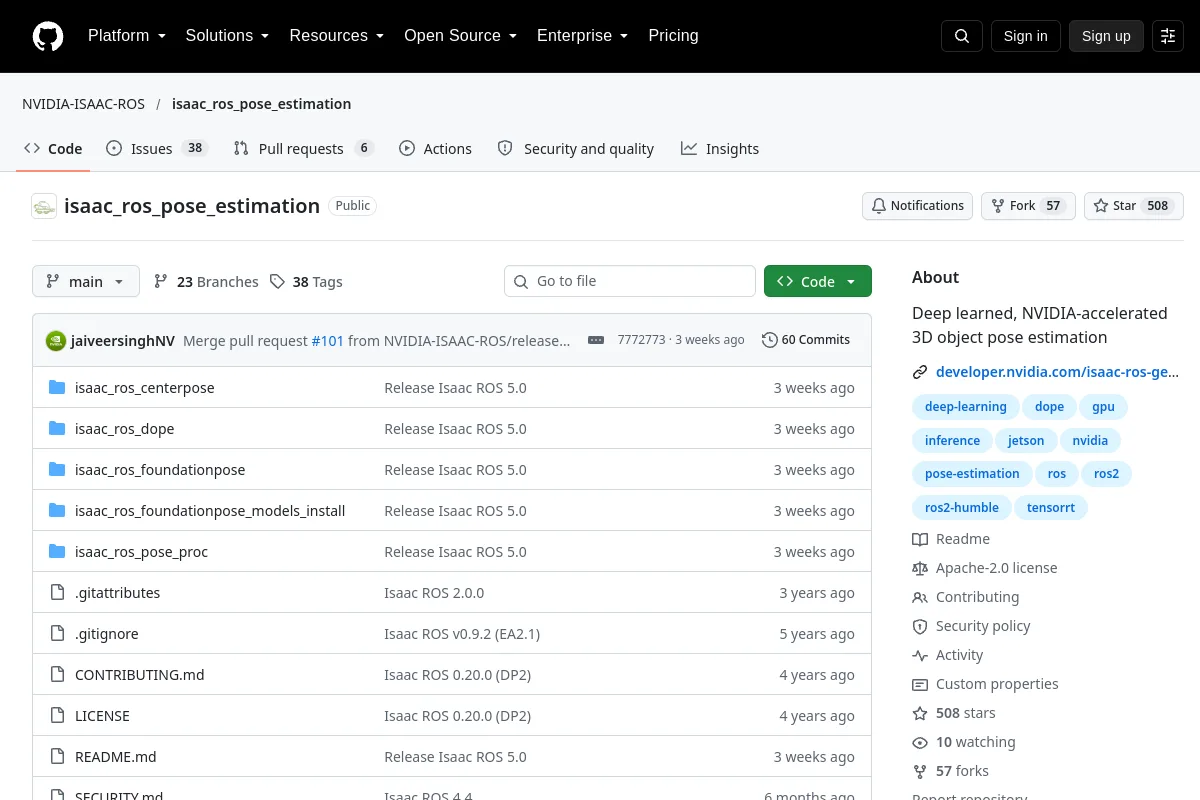Viewport: 1200px width, 800px height.
Task: Switch to the Issues tab
Action: (x=156, y=149)
